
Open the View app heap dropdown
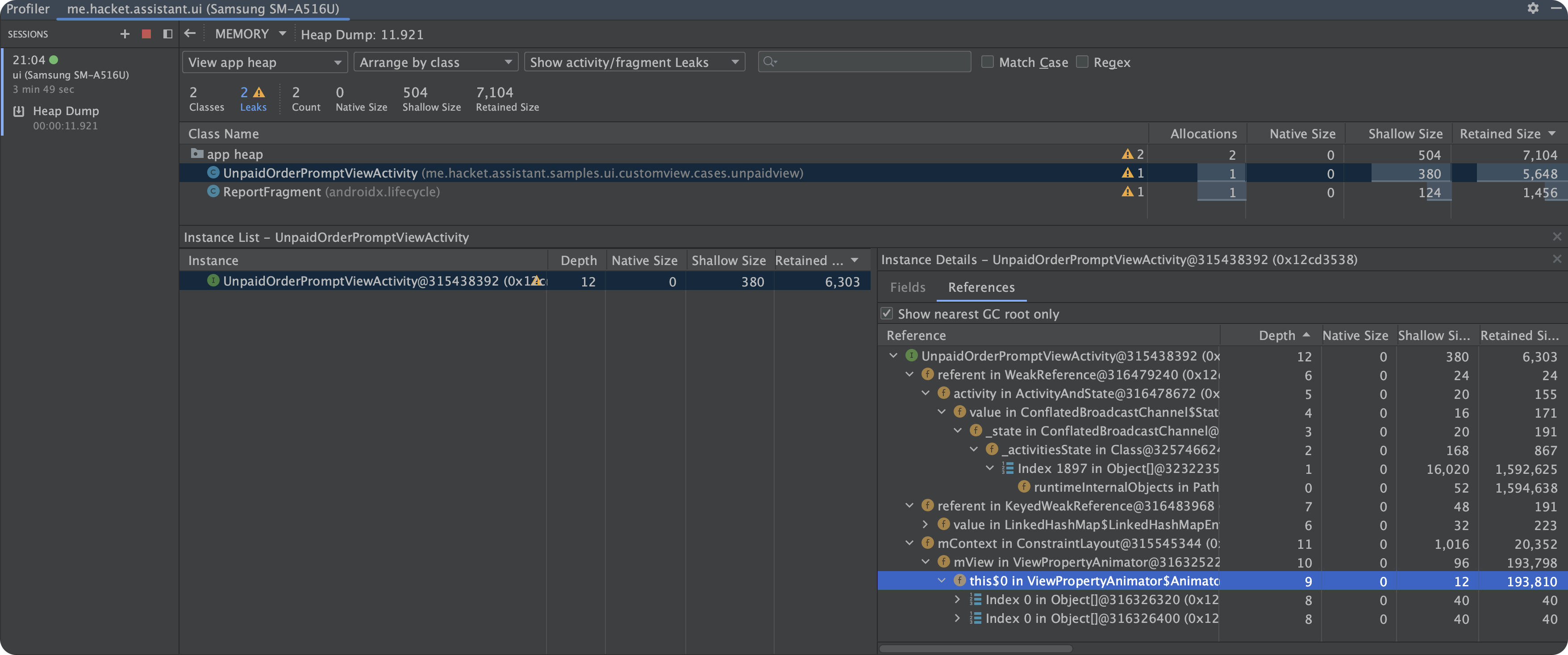pos(264,62)
